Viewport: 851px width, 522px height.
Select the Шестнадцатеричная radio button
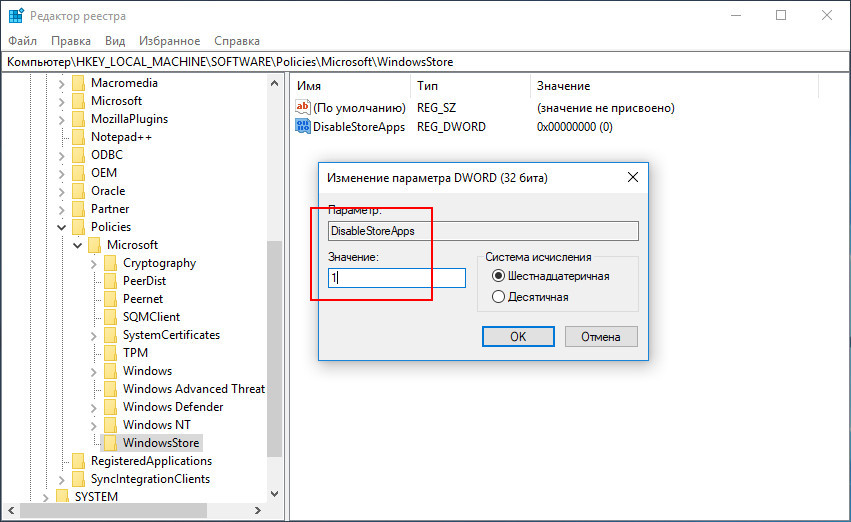(498, 276)
